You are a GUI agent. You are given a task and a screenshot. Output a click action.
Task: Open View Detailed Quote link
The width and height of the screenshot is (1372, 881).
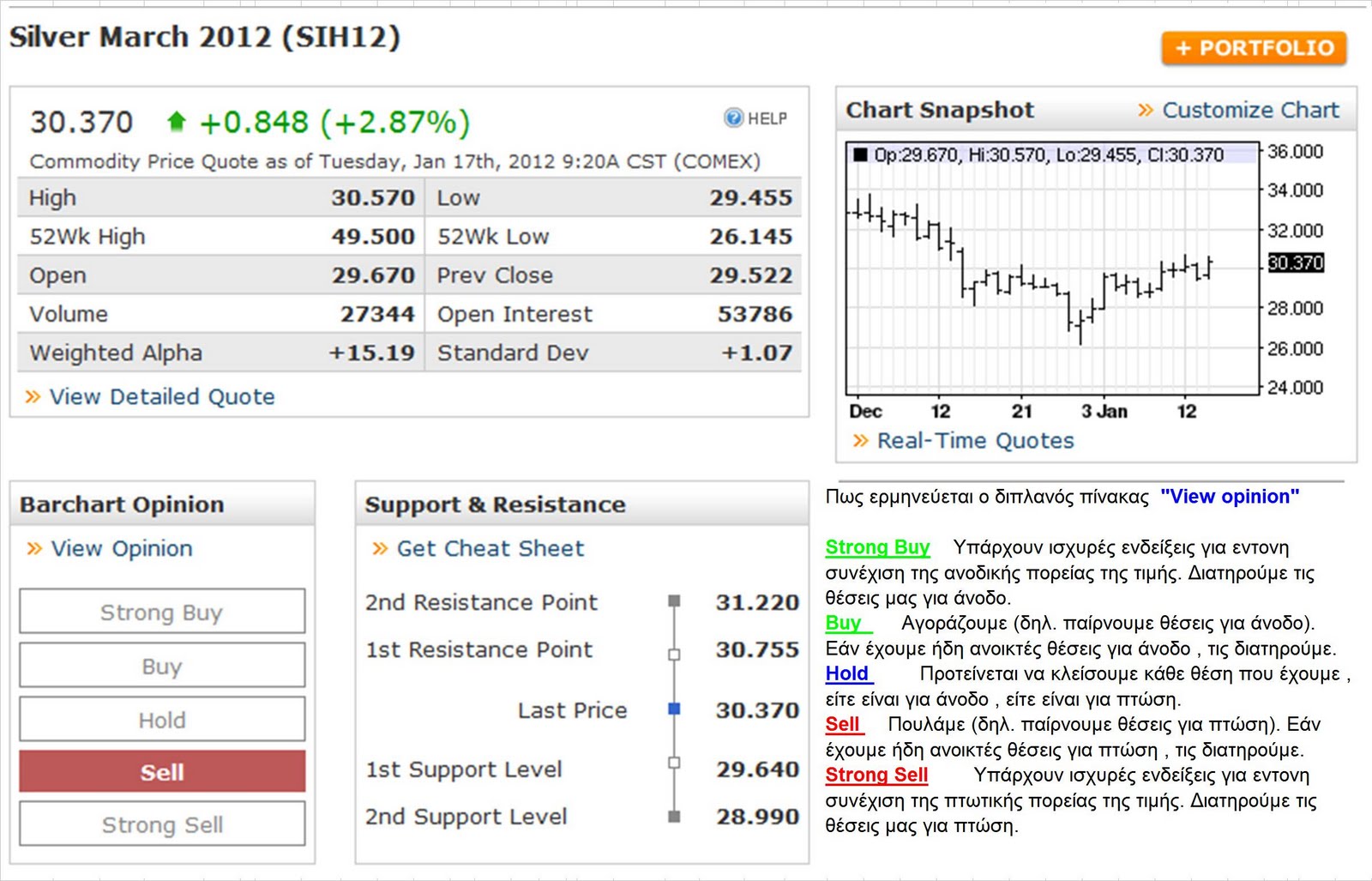tap(162, 396)
